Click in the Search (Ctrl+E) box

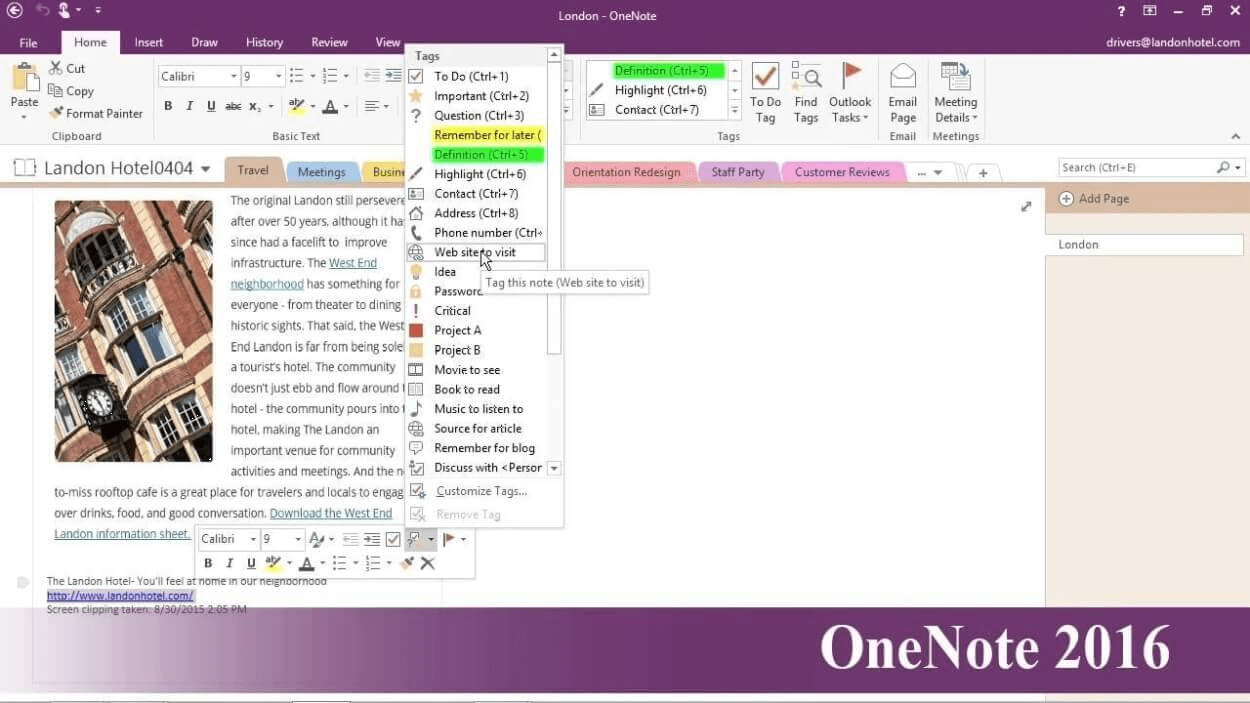[x=1137, y=168]
